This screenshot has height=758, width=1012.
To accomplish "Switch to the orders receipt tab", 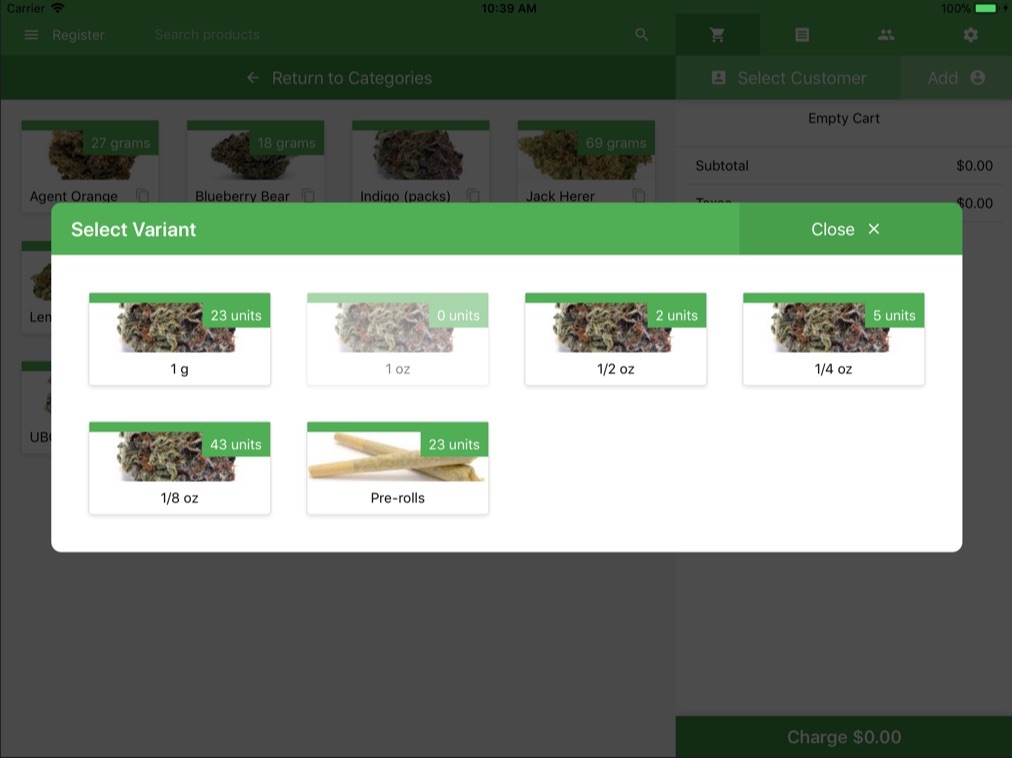I will coord(802,35).
